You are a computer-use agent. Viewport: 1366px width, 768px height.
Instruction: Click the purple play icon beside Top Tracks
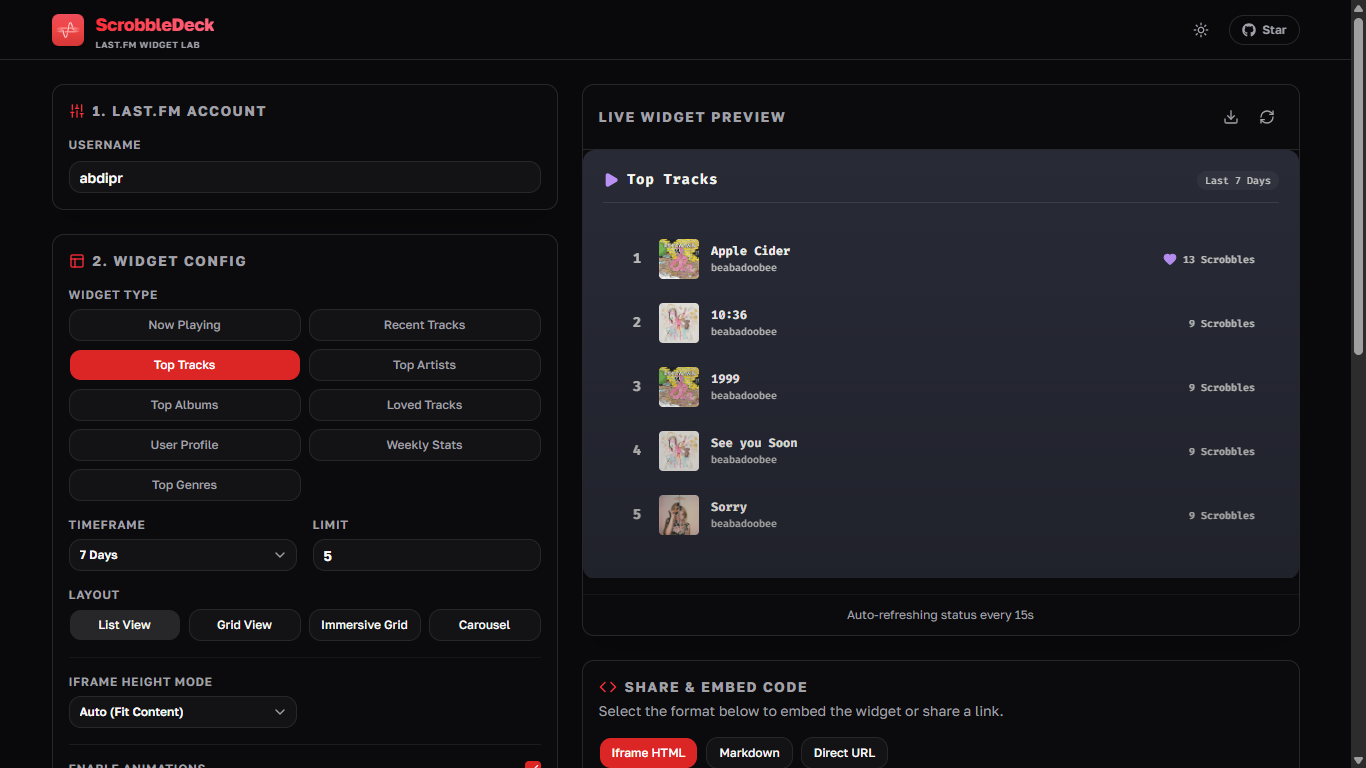pyautogui.click(x=611, y=180)
